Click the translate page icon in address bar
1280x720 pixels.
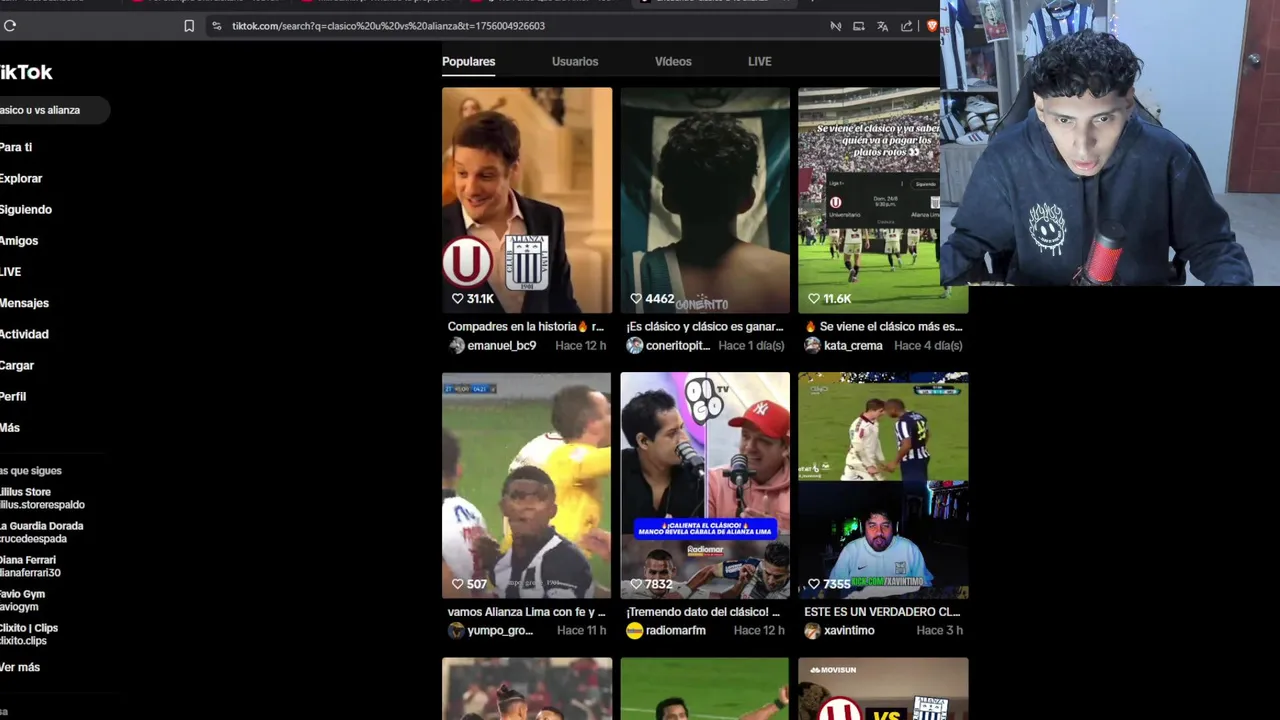pos(882,26)
